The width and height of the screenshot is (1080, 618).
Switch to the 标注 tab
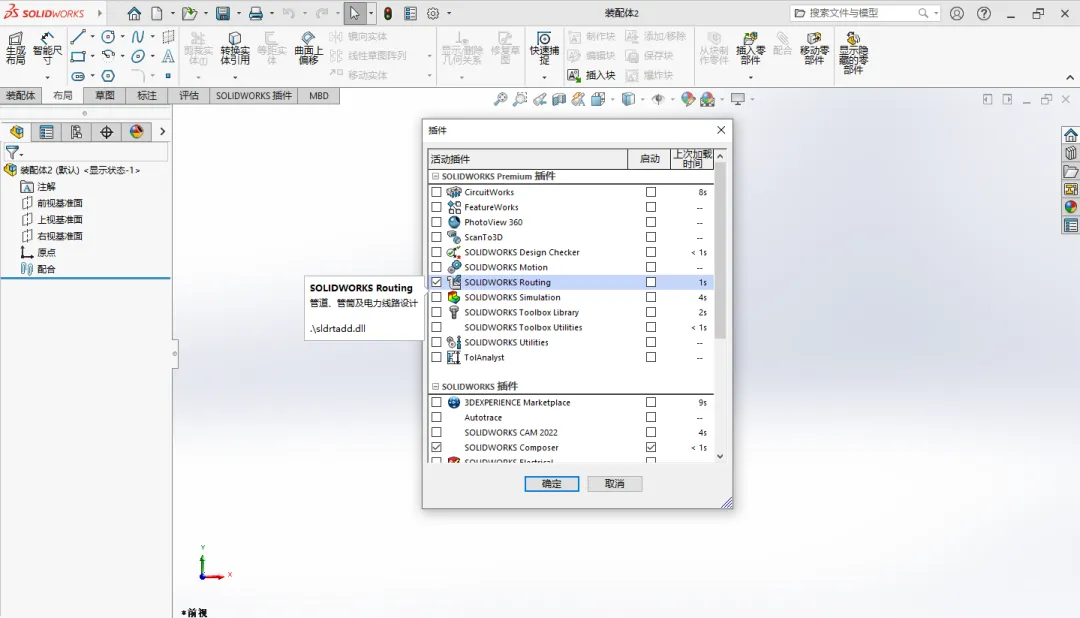pyautogui.click(x=147, y=96)
